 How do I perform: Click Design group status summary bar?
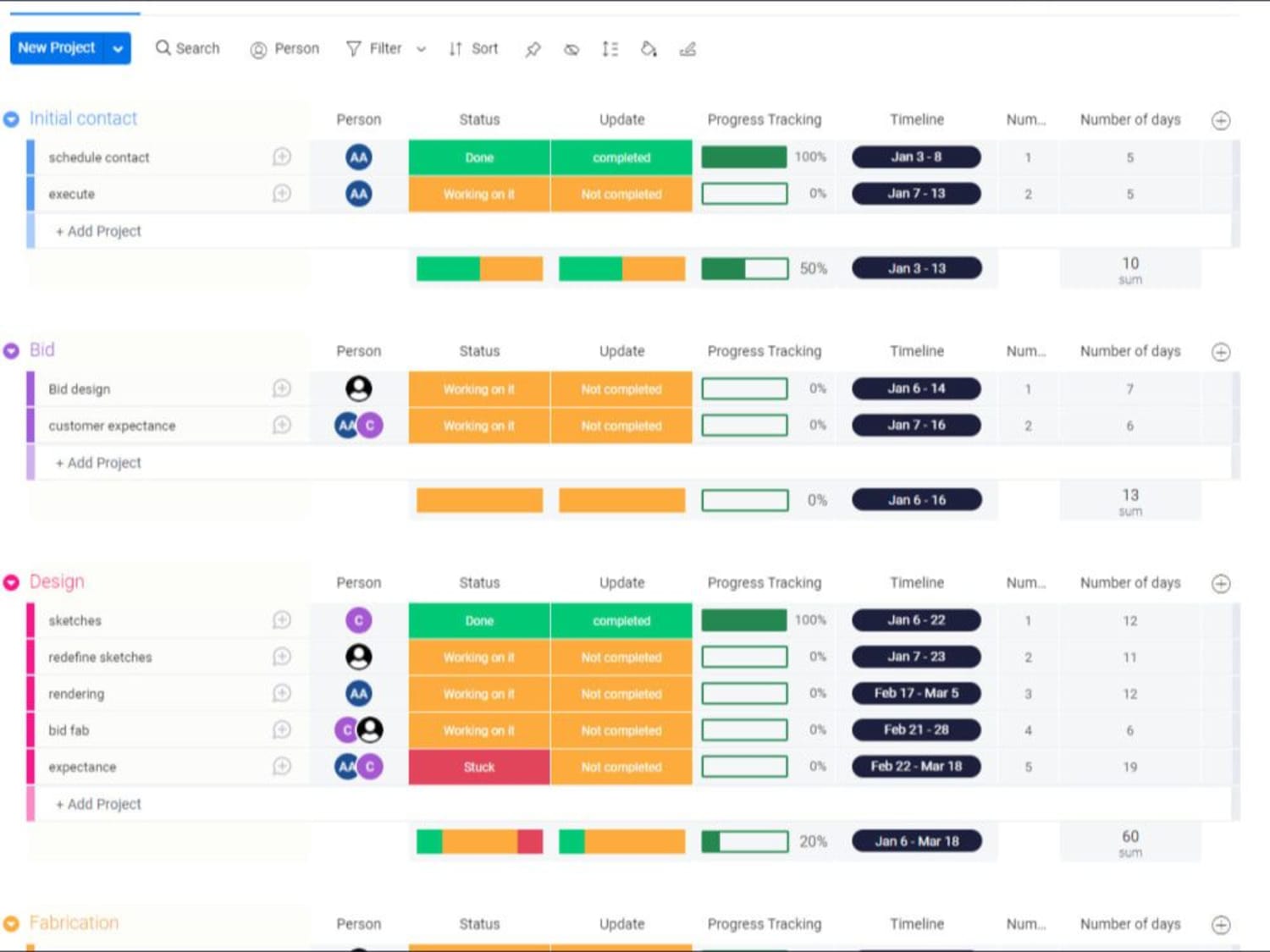click(479, 841)
